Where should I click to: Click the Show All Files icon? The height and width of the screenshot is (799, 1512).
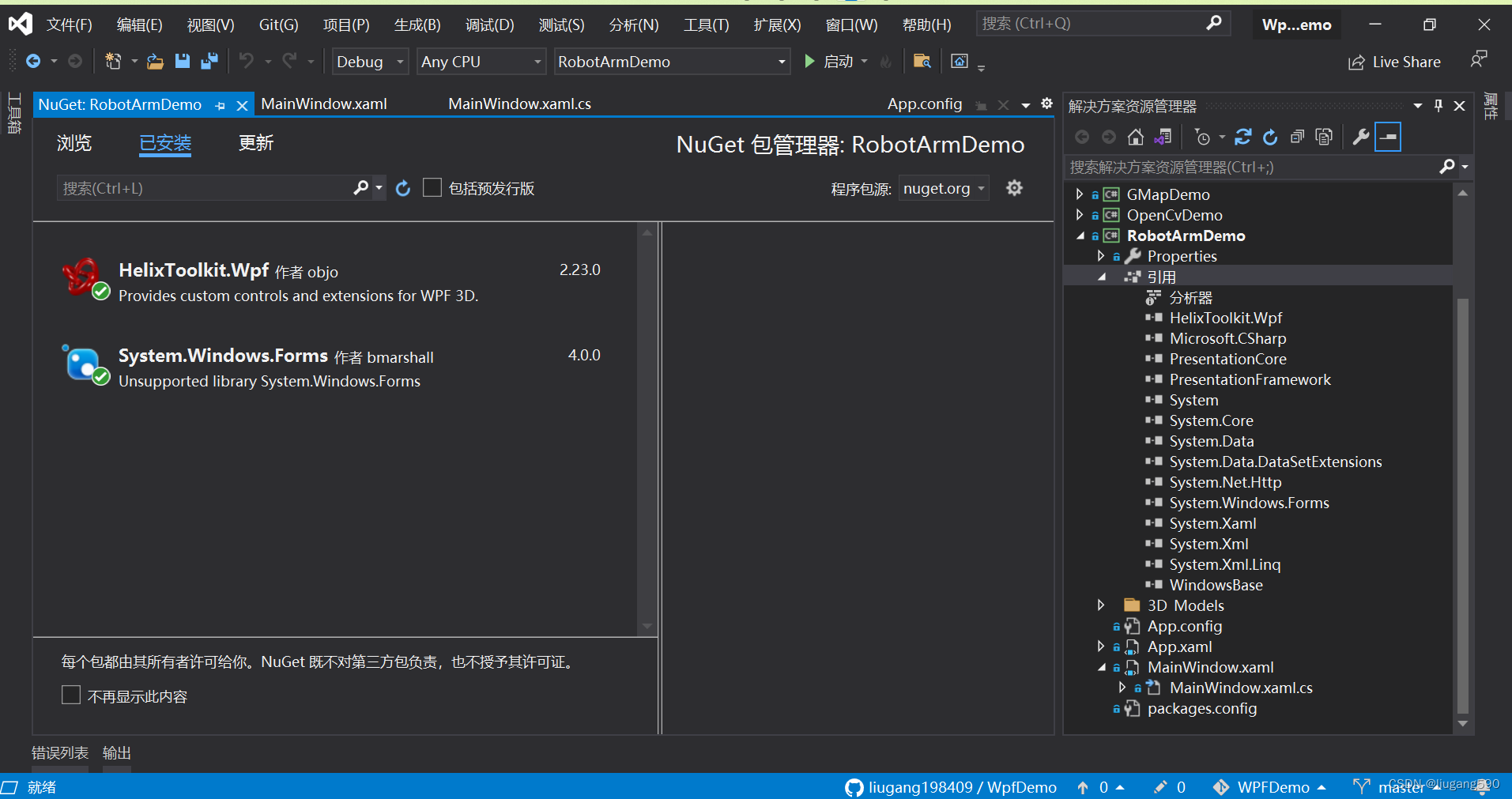tap(1324, 137)
